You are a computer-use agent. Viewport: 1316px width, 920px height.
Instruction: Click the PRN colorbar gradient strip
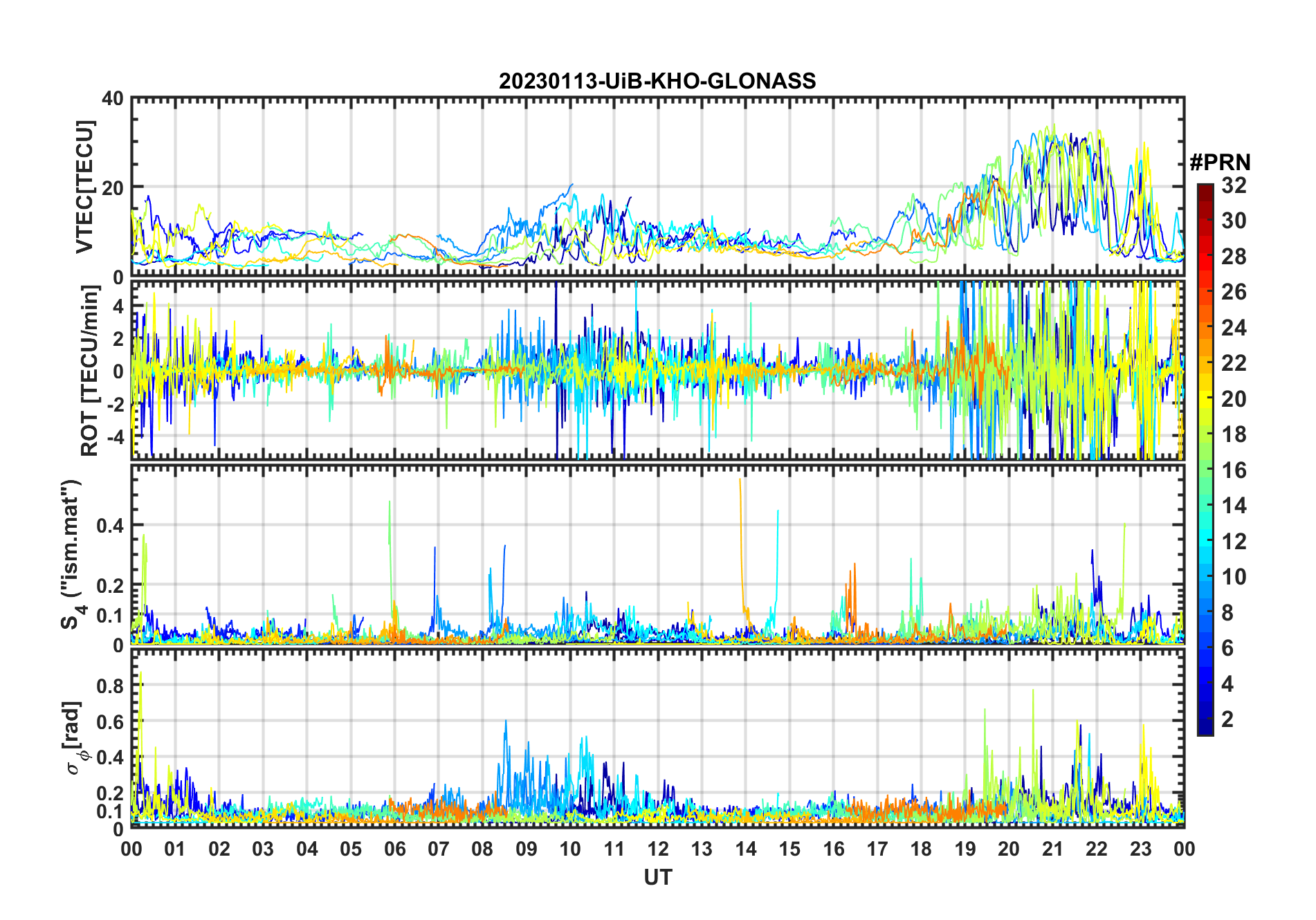[x=1205, y=459]
